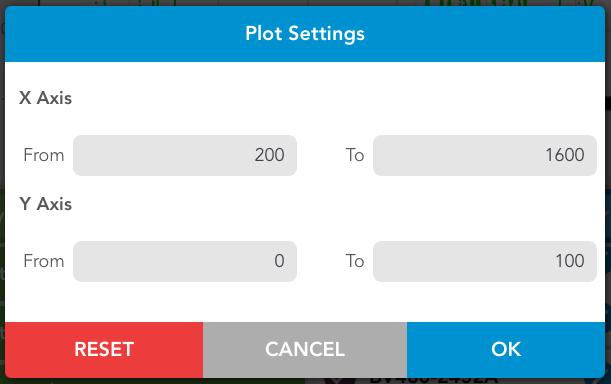
Task: Click the Y Axis section heading
Action: point(46,204)
